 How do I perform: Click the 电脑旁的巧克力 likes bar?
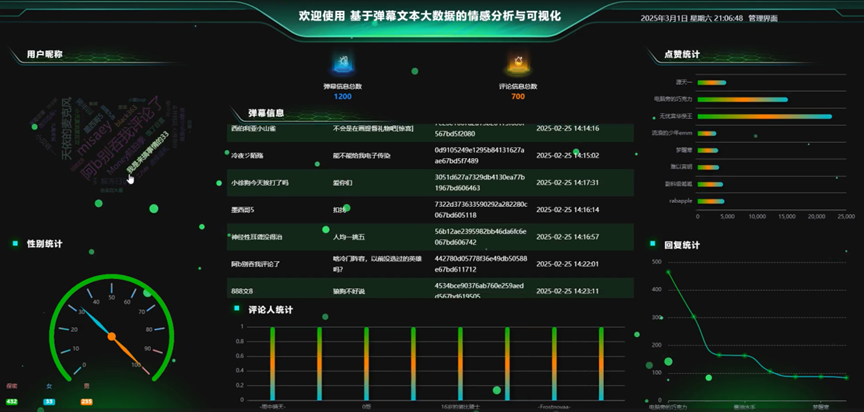point(743,100)
